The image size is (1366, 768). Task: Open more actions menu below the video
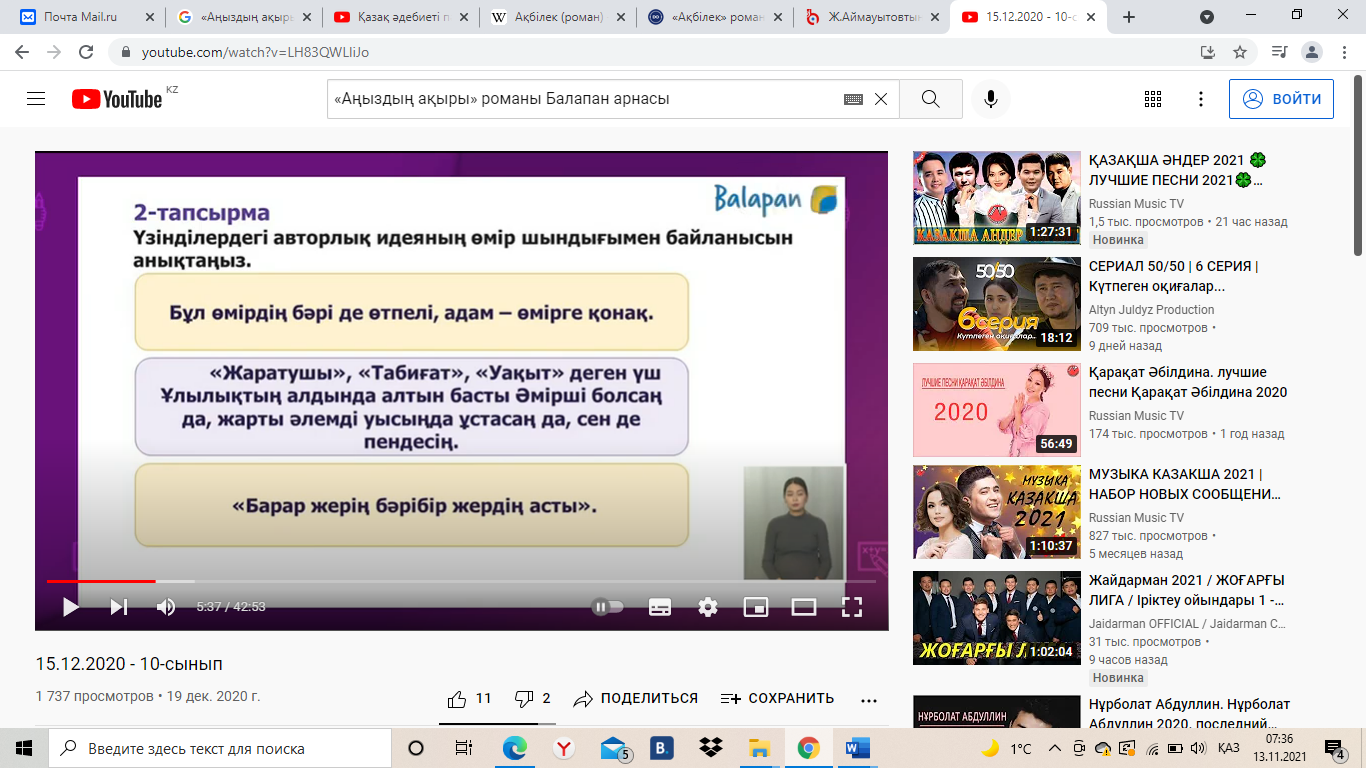coord(868,699)
